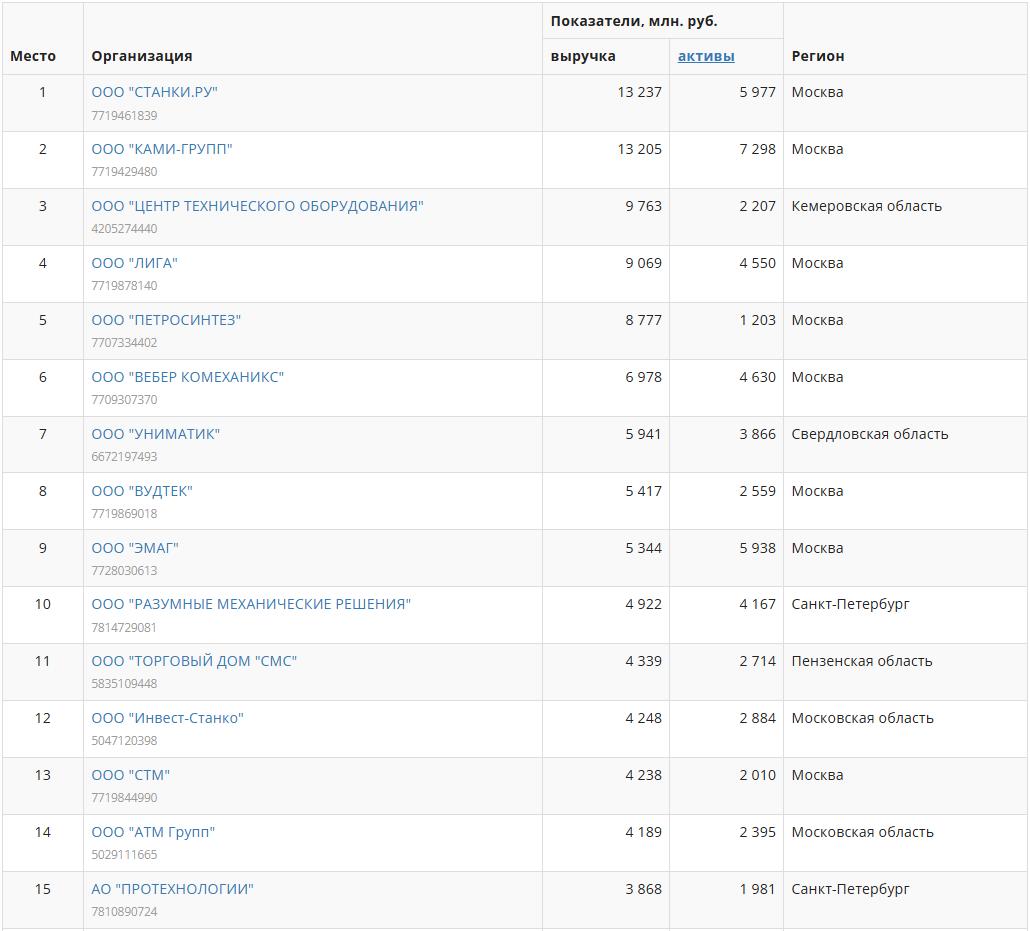Click ООО "УНИМАТИК" company name
The height and width of the screenshot is (931, 1030).
[x=155, y=434]
